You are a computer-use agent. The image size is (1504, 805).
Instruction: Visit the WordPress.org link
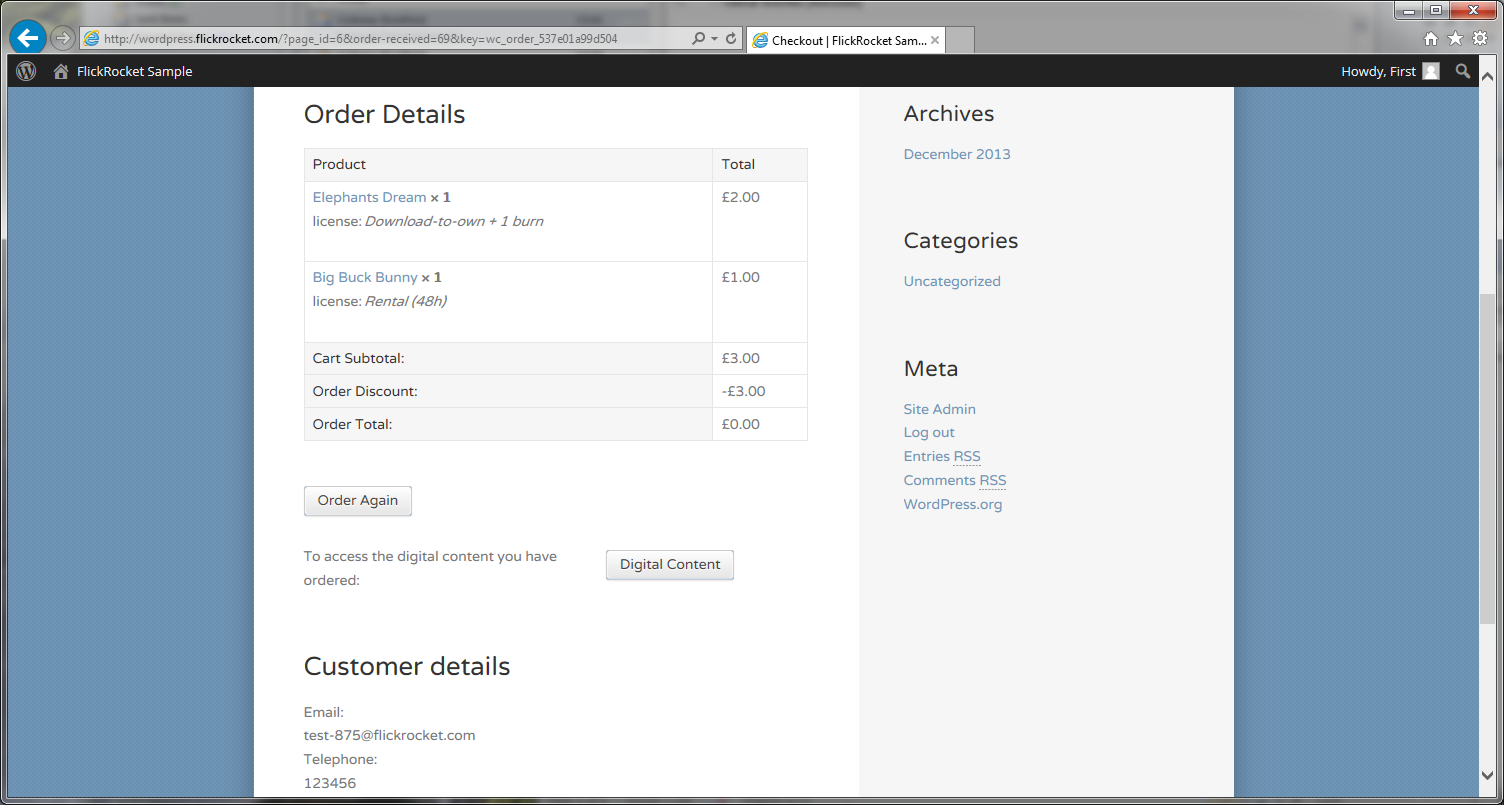coord(953,504)
